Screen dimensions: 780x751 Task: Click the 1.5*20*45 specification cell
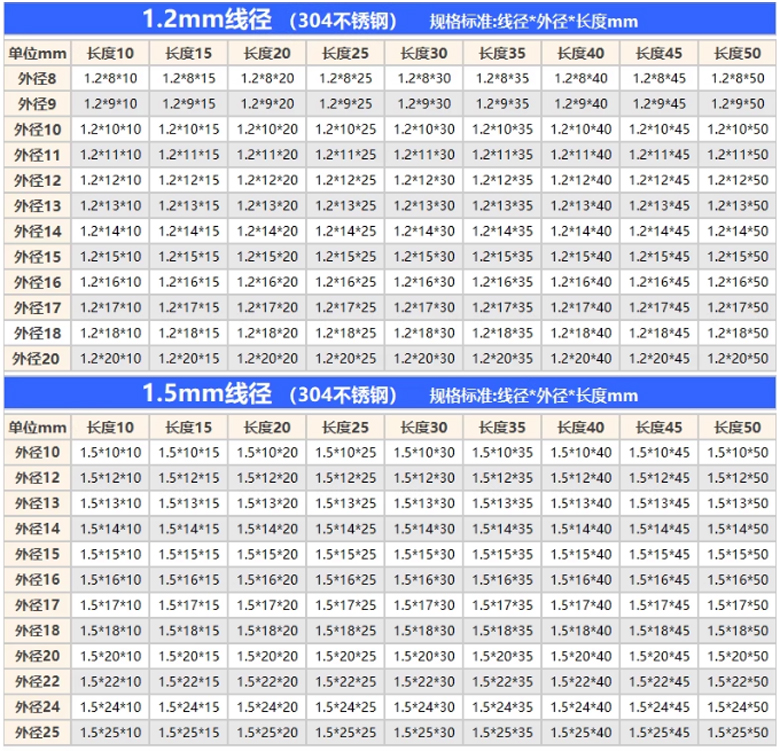pyautogui.click(x=659, y=656)
